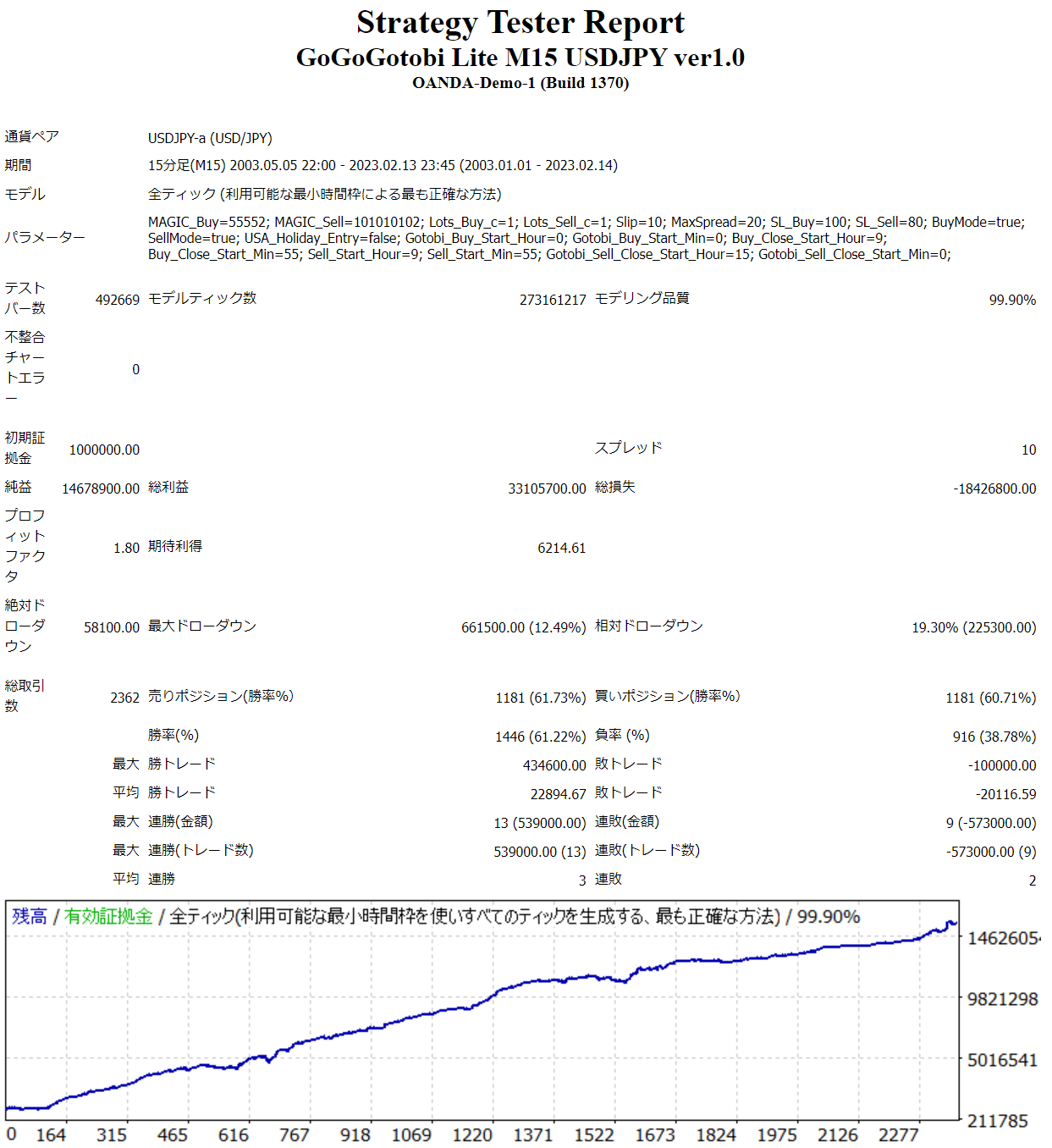Click chart y-axis label 5016541
This screenshot has height=1148, width=1052.
(x=1003, y=1060)
